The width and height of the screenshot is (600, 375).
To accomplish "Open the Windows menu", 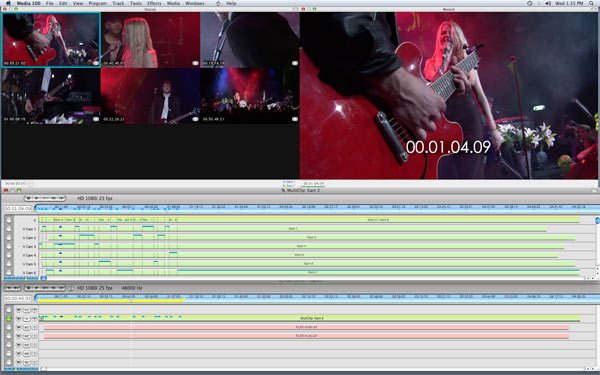I will (x=195, y=3).
